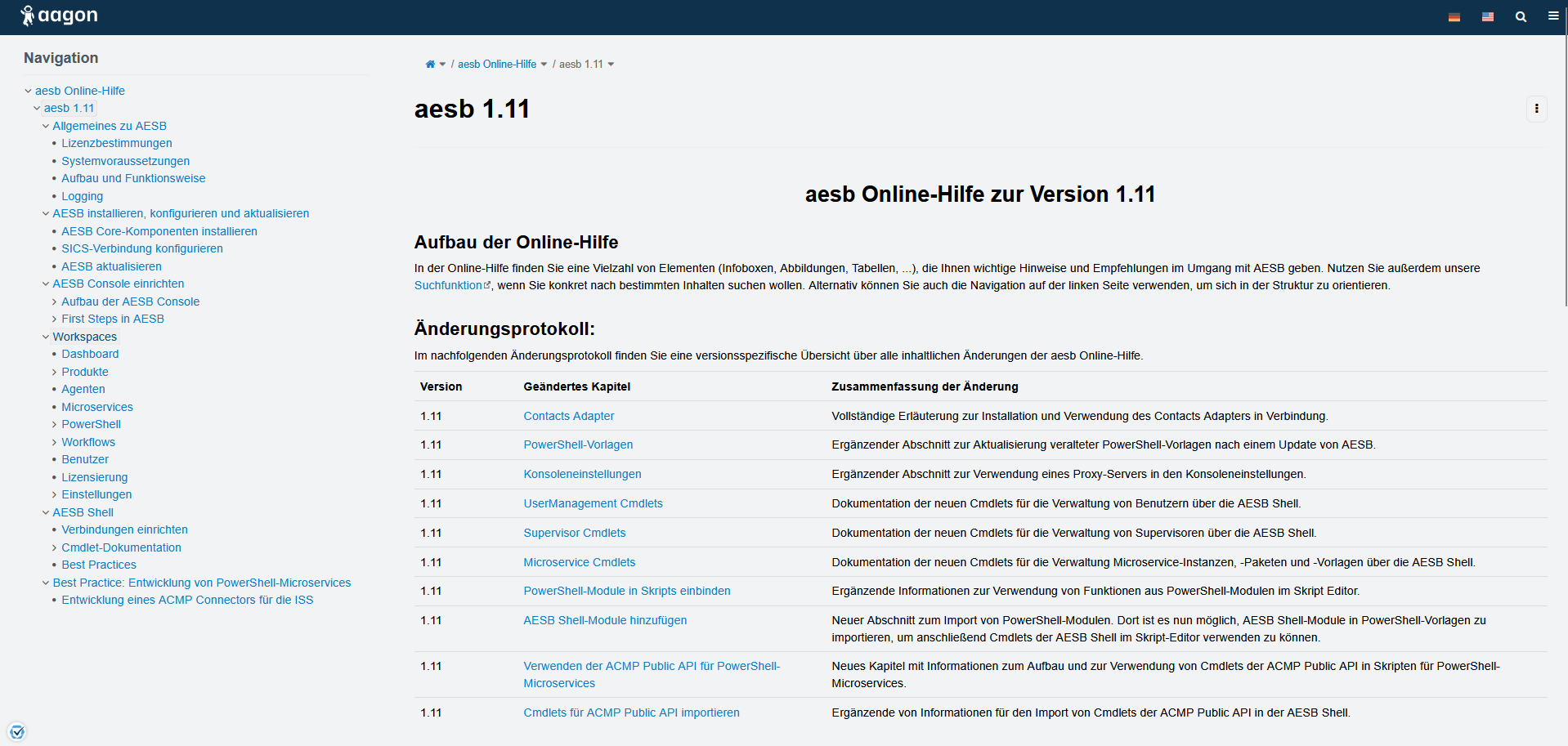Image resolution: width=1568 pixels, height=746 pixels.
Task: Expand the PowerShell tree node
Action: (x=55, y=424)
